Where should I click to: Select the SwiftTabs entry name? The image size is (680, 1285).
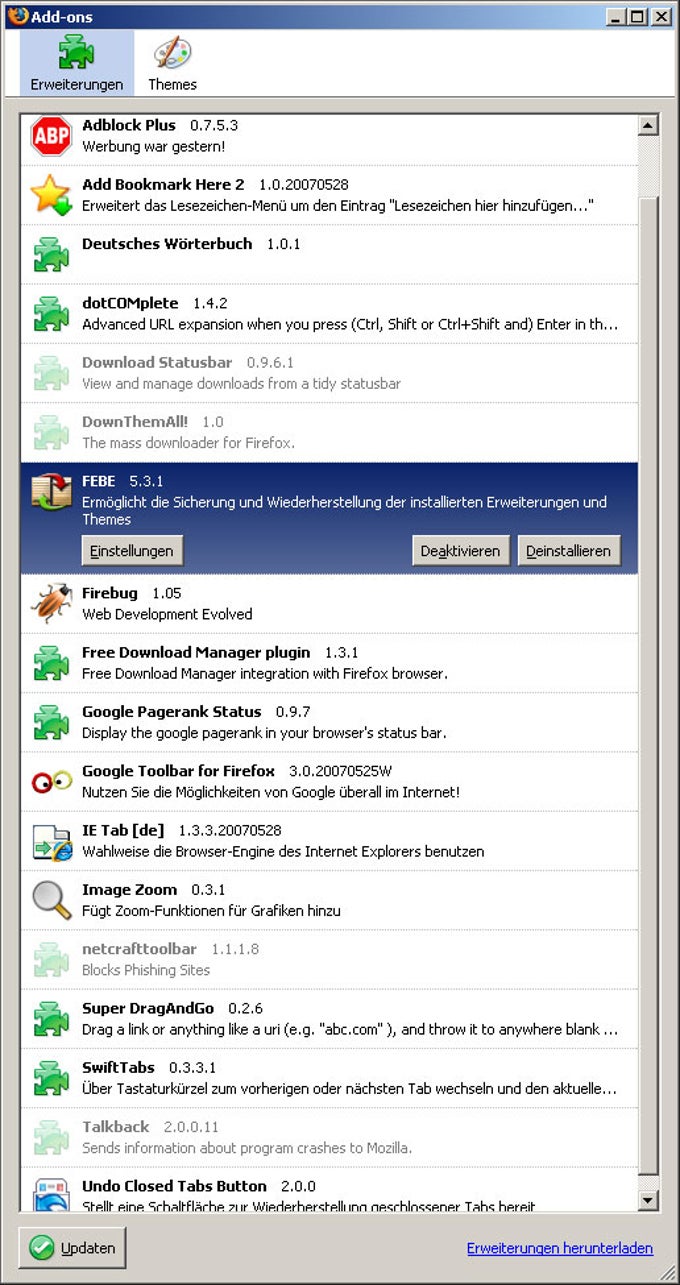click(x=118, y=1068)
